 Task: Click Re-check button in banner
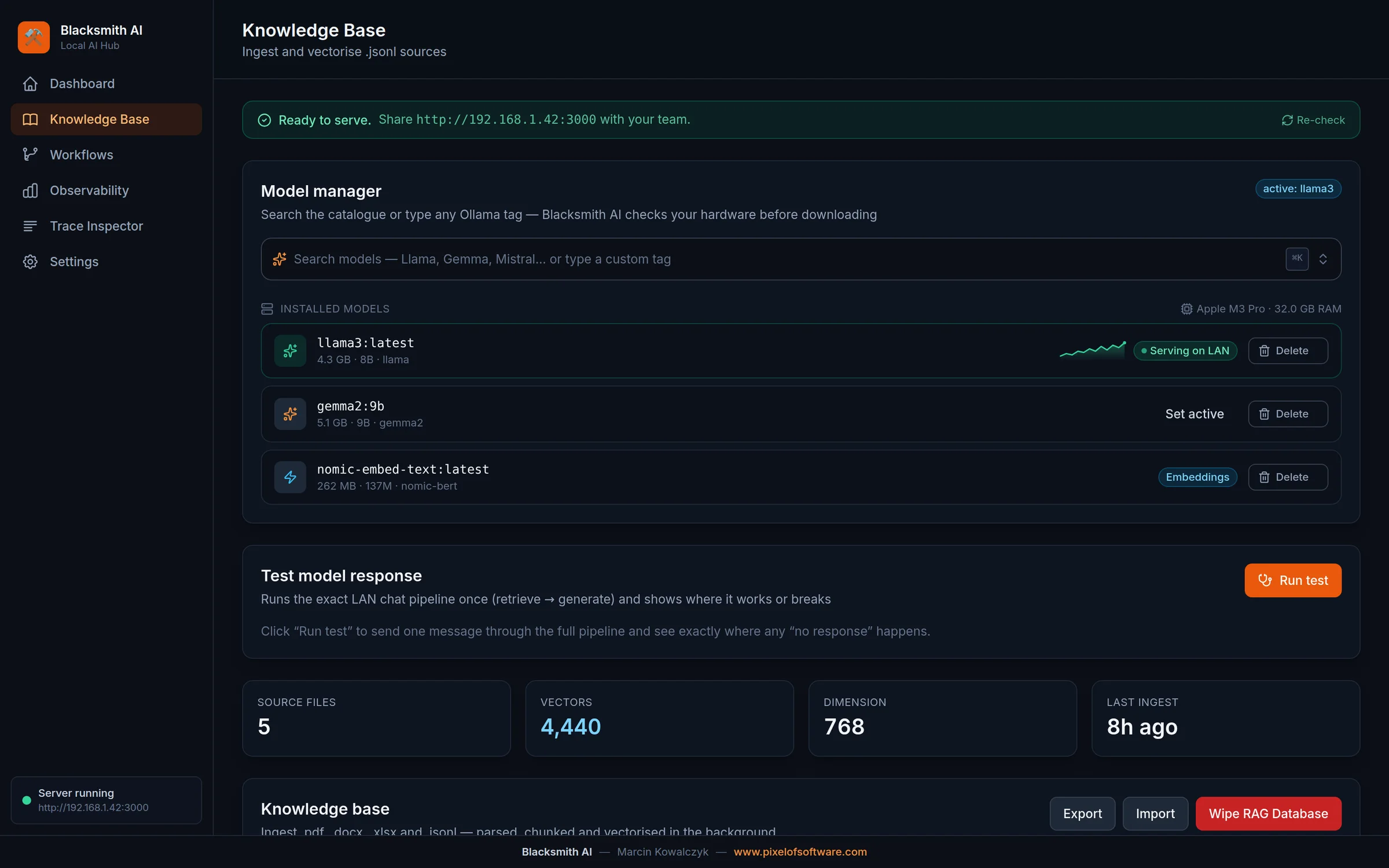point(1313,120)
